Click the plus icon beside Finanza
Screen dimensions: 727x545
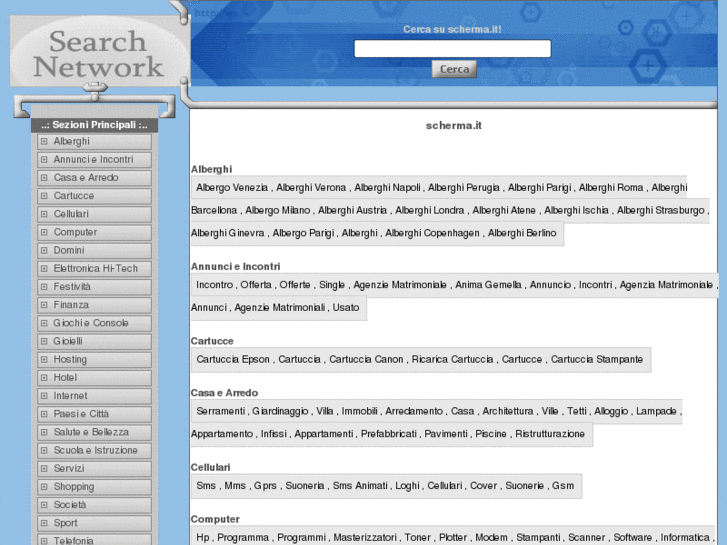click(44, 305)
